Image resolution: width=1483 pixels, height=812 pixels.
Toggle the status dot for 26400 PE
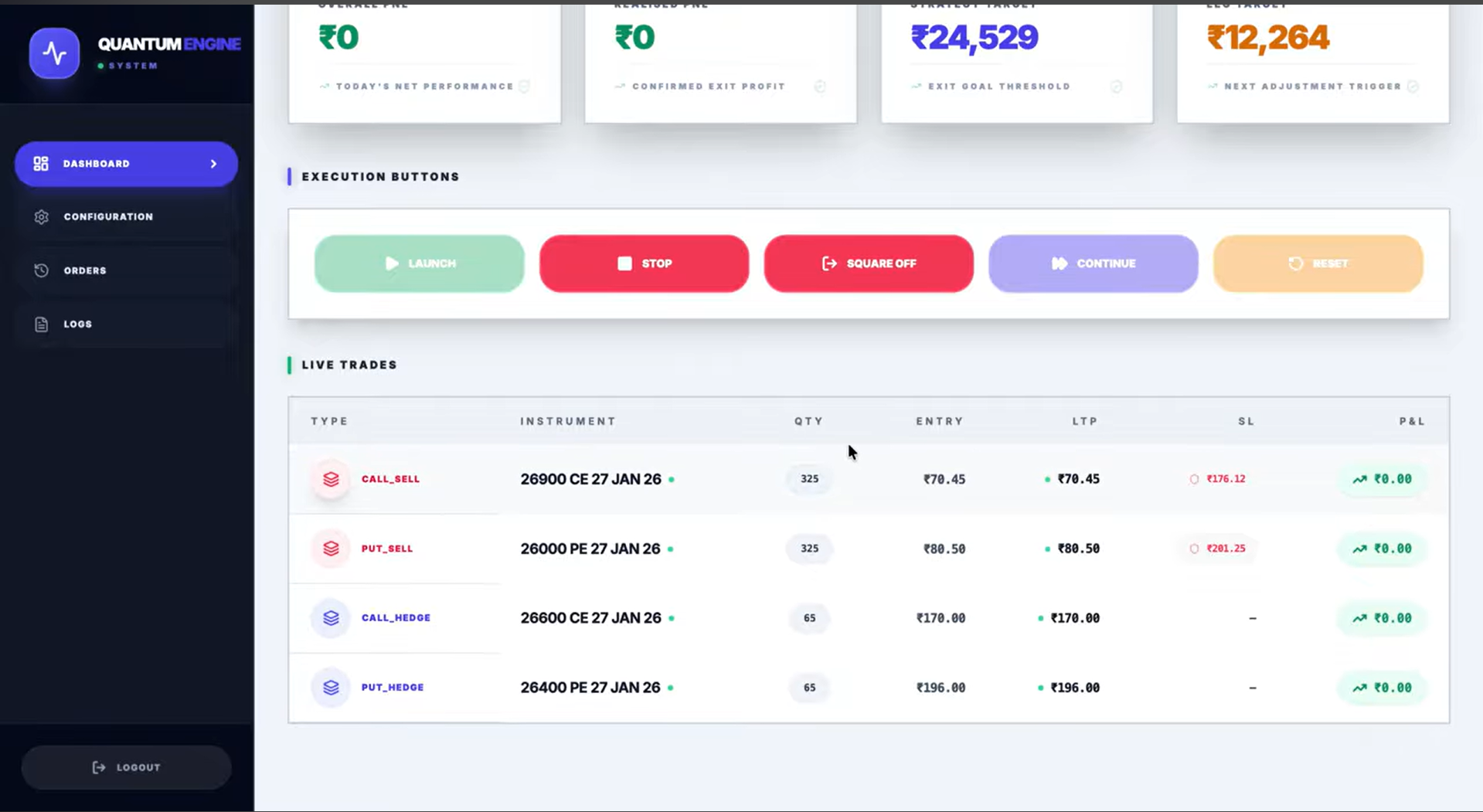pos(672,688)
